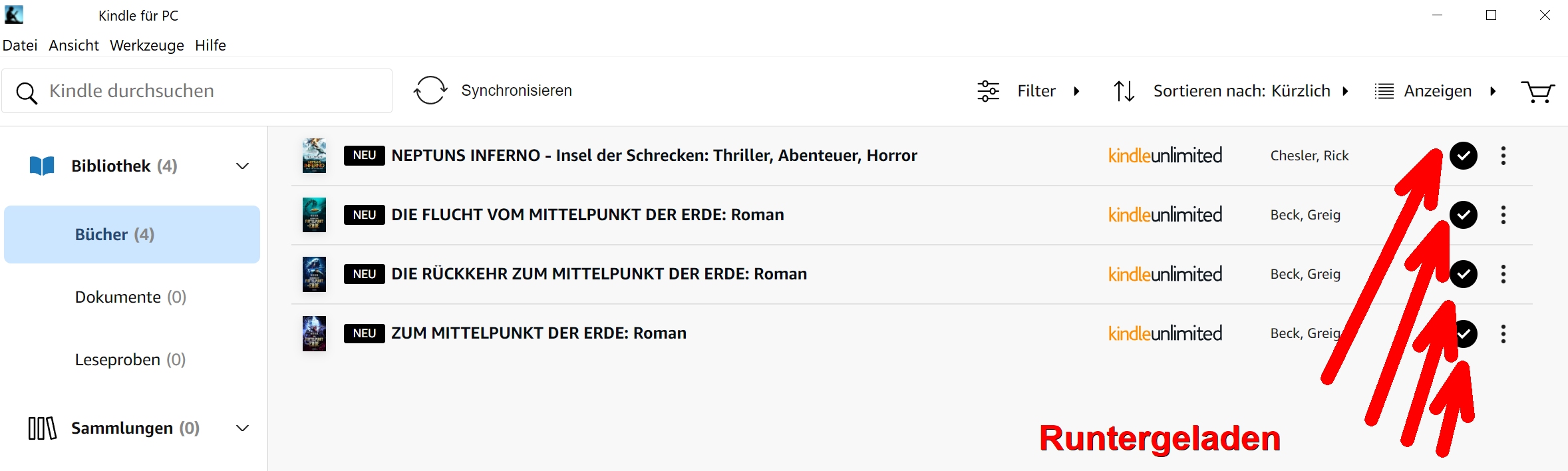Click the shopping cart store icon
The image size is (1568, 471).
[1537, 91]
